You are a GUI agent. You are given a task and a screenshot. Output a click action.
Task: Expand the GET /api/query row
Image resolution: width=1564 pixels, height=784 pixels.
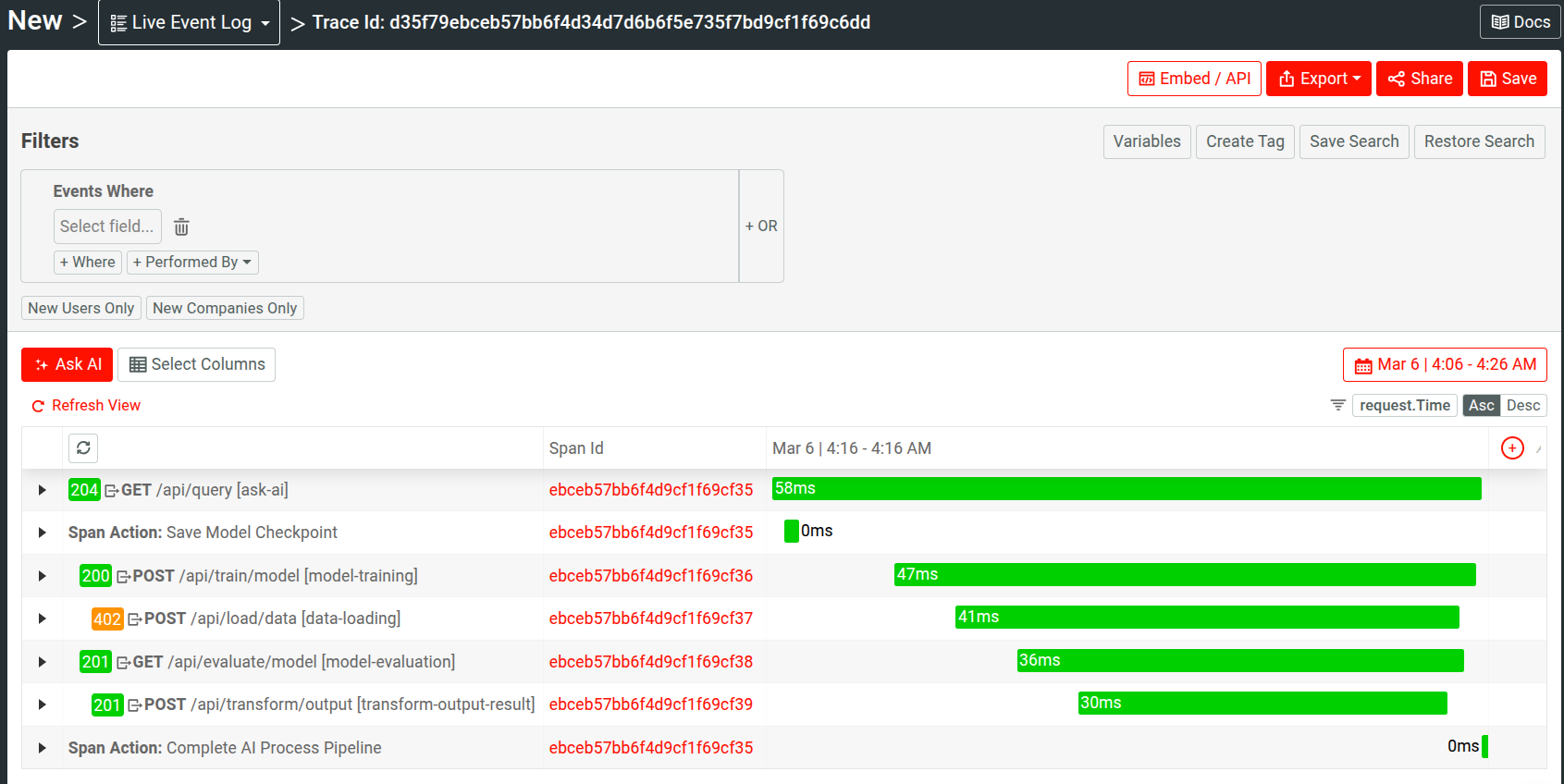tap(42, 490)
